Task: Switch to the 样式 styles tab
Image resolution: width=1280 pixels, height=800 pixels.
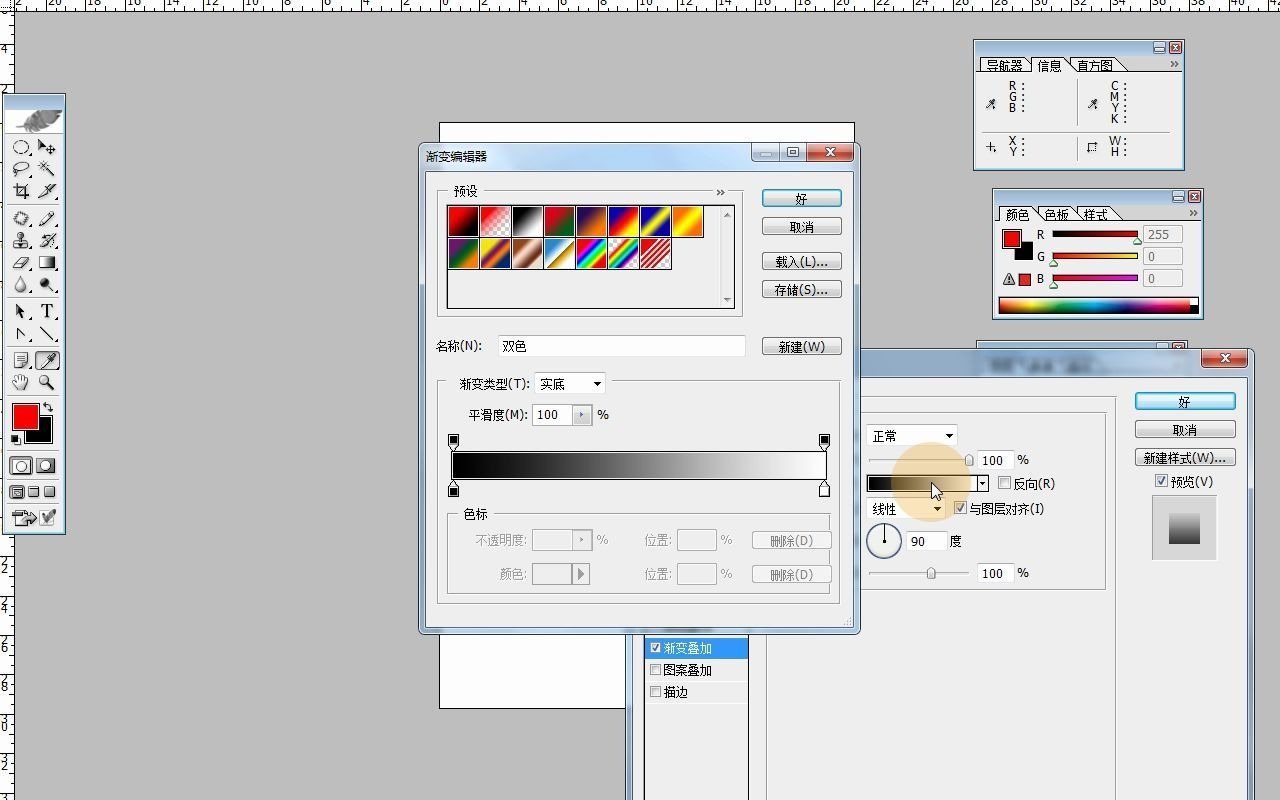Action: [1095, 215]
